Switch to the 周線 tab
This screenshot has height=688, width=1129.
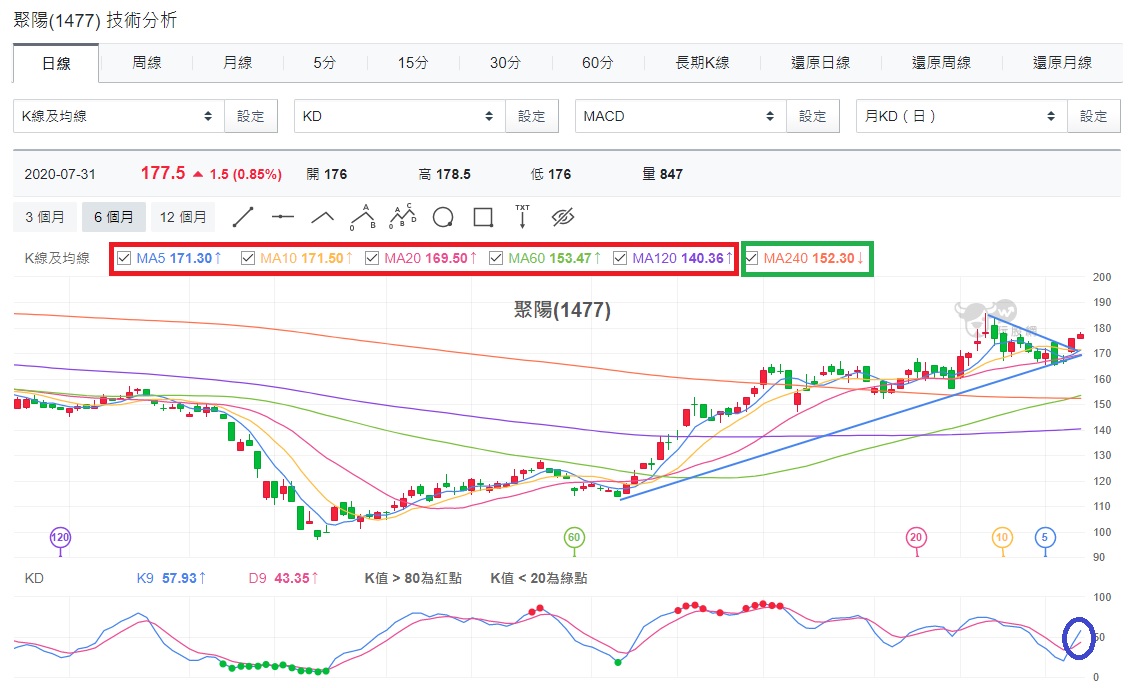tap(147, 63)
